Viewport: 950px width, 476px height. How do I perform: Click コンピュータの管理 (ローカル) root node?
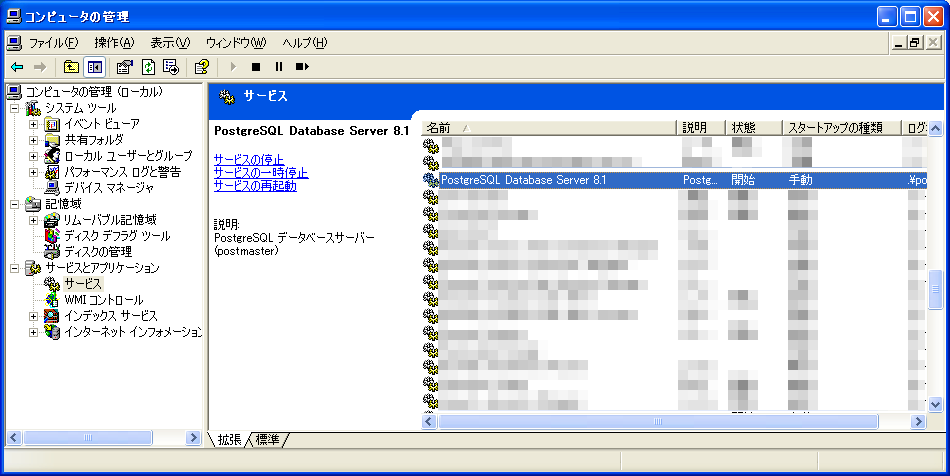point(94,92)
